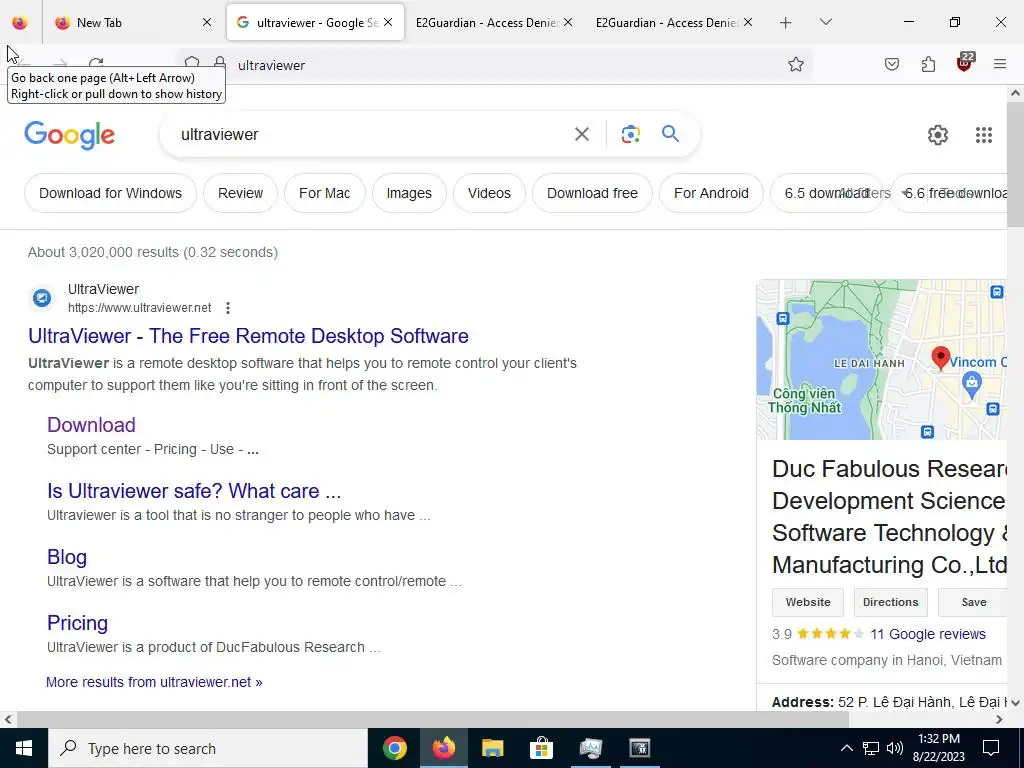Click the taskbar search box
This screenshot has height=768, width=1024.
coord(208,748)
